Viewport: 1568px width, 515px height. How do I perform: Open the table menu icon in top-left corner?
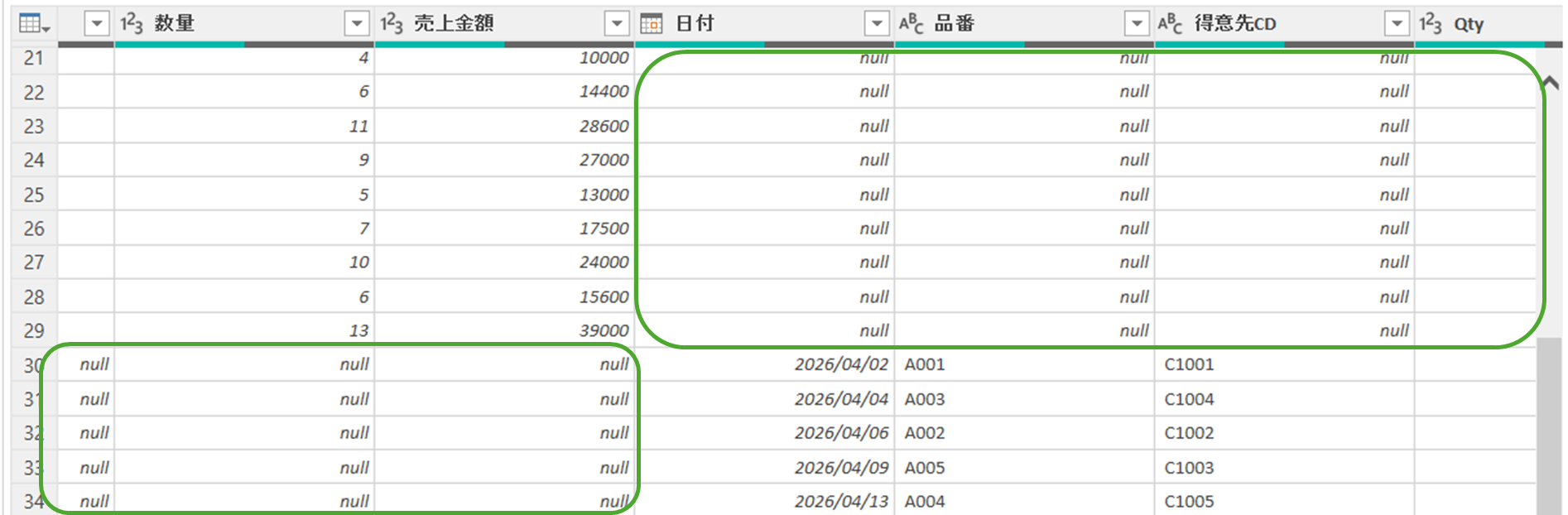pyautogui.click(x=33, y=24)
